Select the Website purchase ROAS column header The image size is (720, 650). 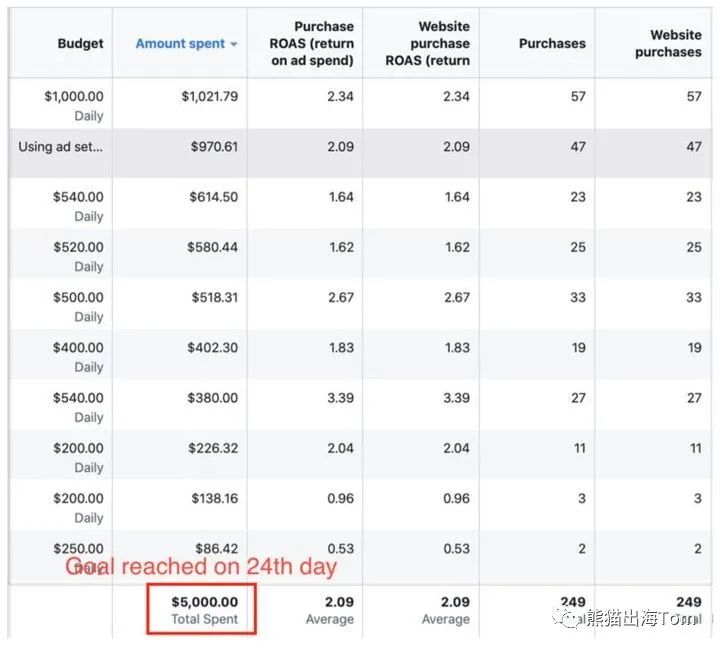[427, 44]
